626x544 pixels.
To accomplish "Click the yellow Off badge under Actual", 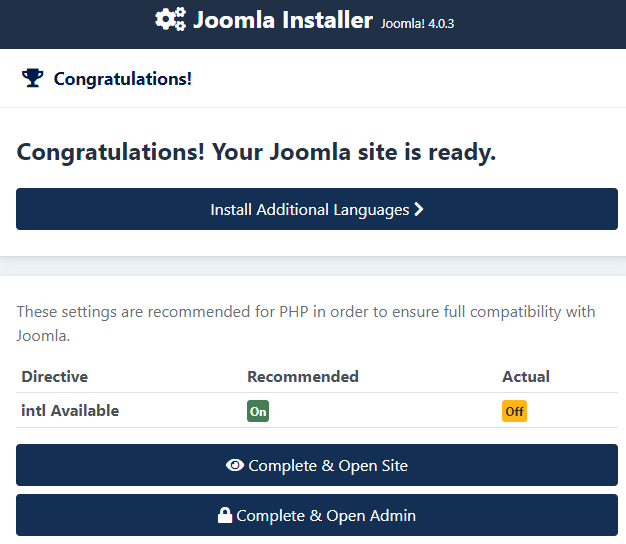I will (x=514, y=411).
